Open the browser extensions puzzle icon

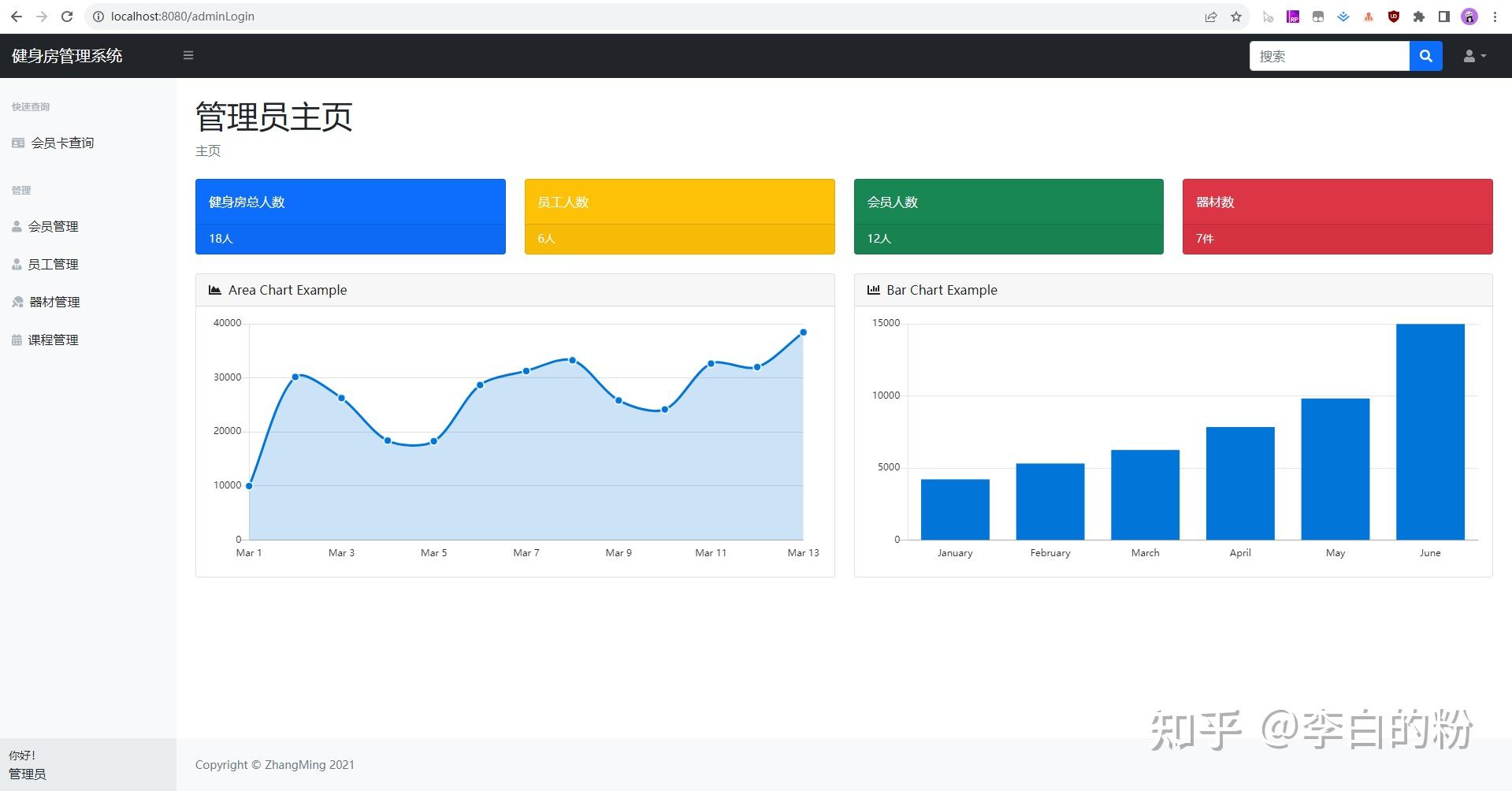[x=1419, y=17]
